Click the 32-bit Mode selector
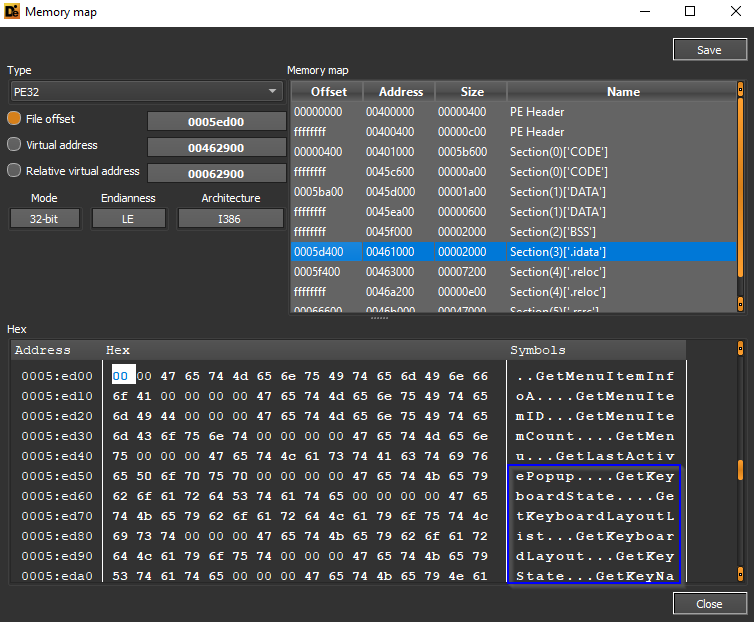The height and width of the screenshot is (622, 754). (44, 219)
